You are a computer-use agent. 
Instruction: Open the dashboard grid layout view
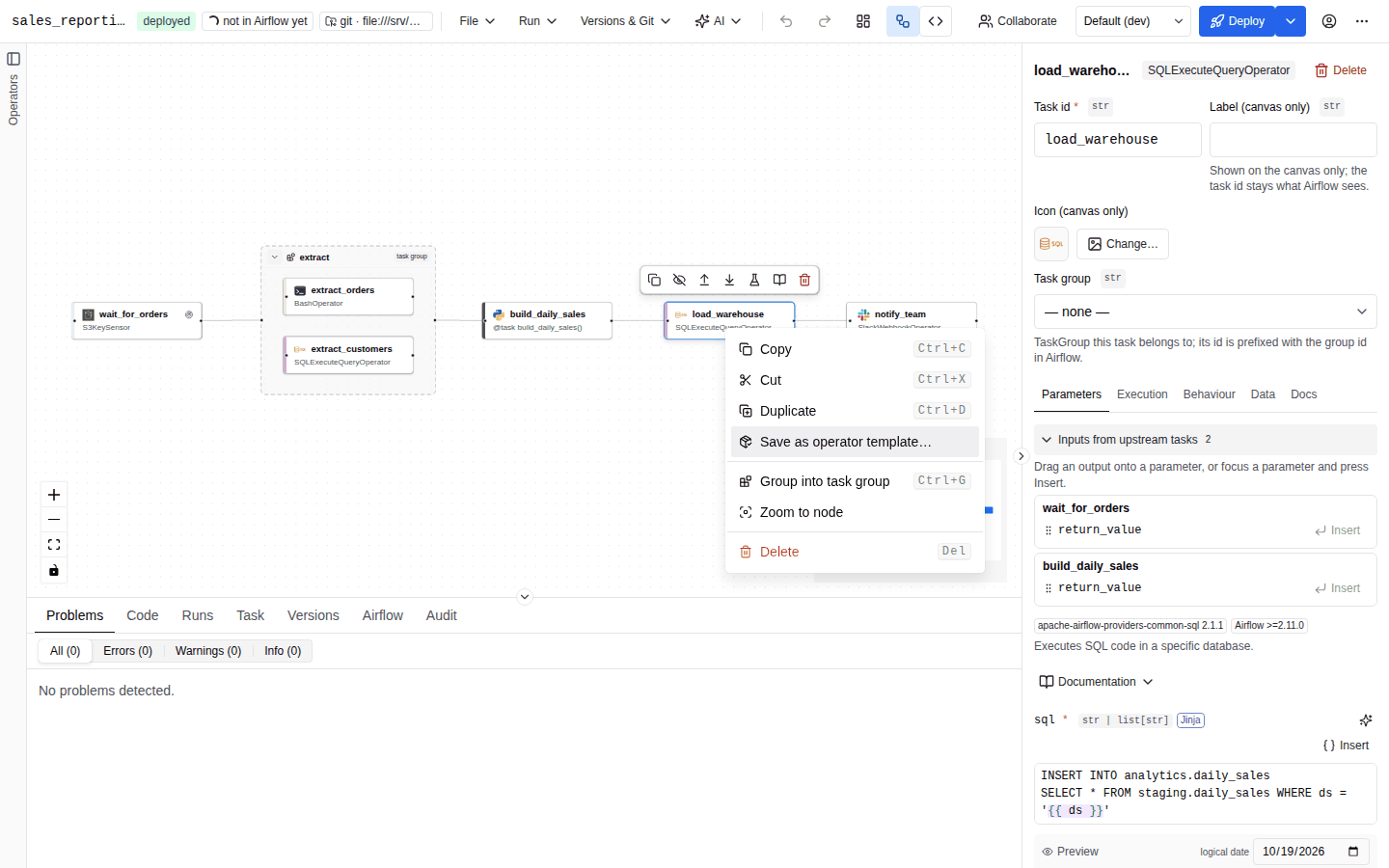pyautogui.click(x=863, y=21)
